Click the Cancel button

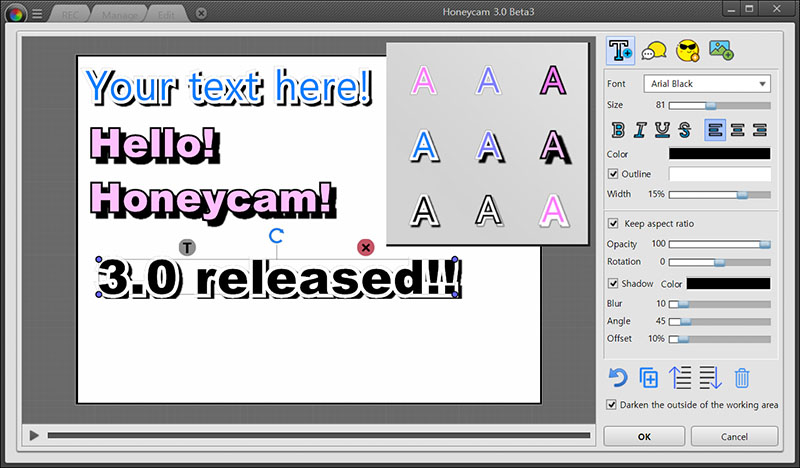click(735, 436)
